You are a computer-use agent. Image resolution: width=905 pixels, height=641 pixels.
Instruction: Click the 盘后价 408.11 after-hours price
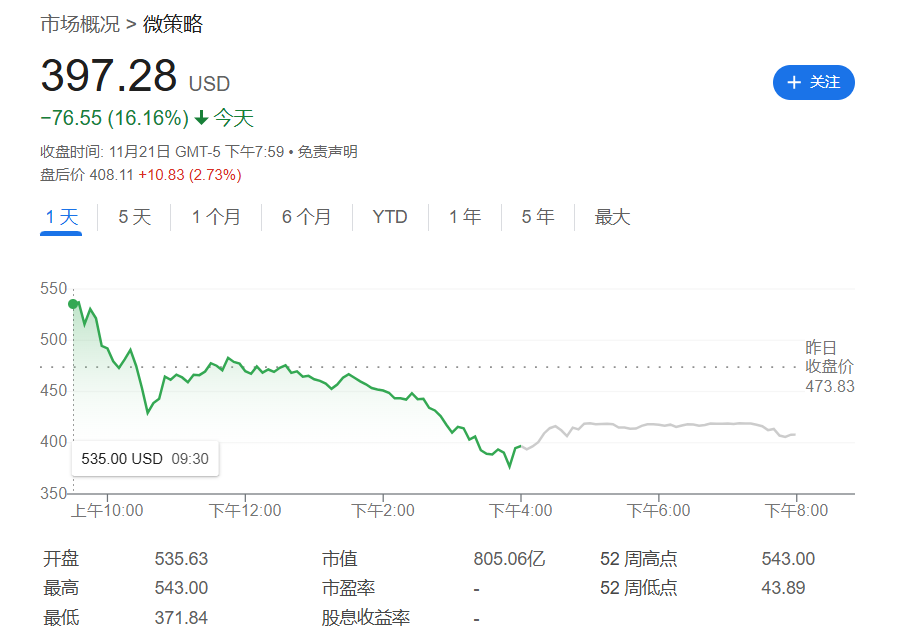click(x=87, y=175)
